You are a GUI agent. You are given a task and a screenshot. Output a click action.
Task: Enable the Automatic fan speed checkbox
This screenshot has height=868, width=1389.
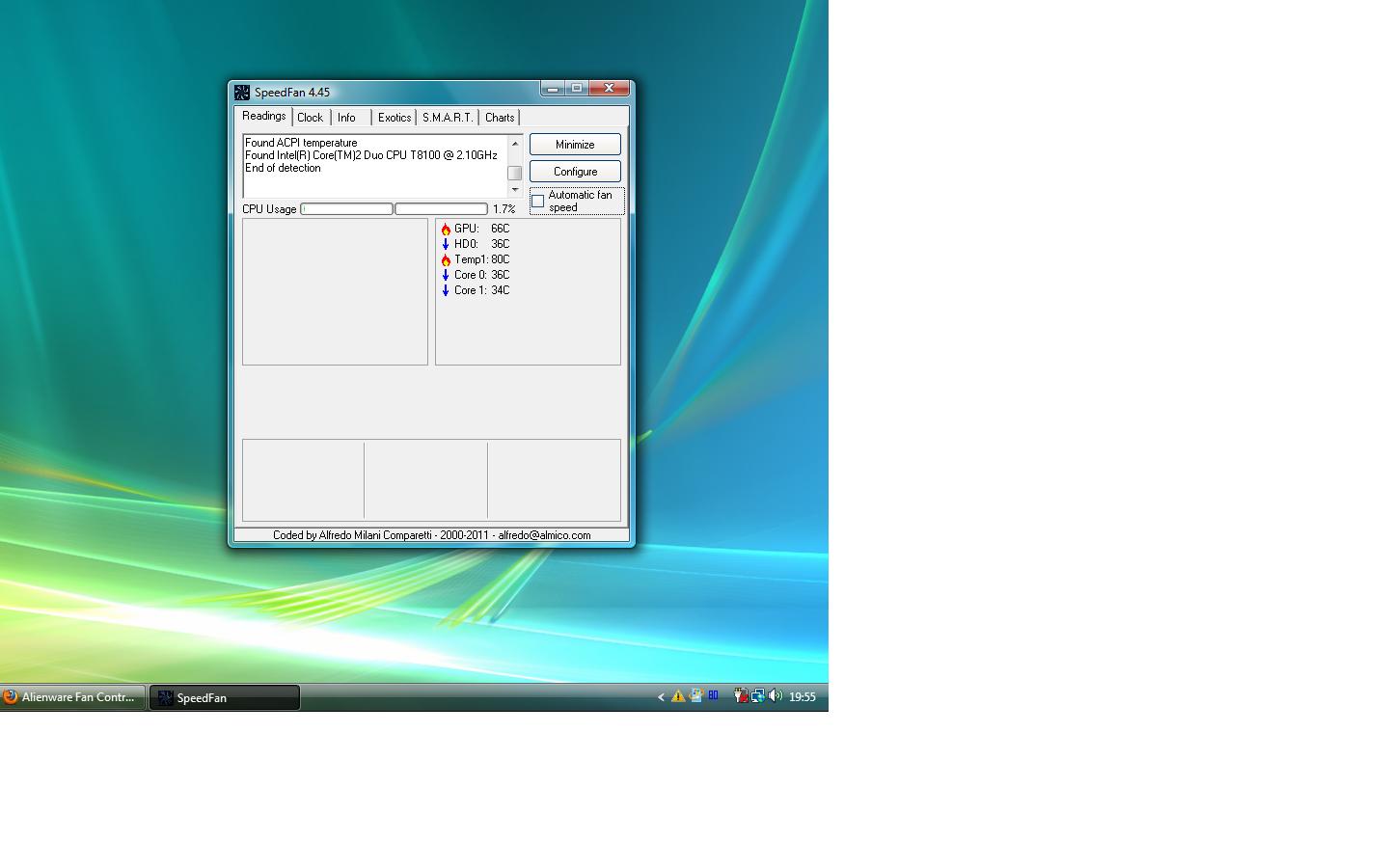(x=538, y=202)
